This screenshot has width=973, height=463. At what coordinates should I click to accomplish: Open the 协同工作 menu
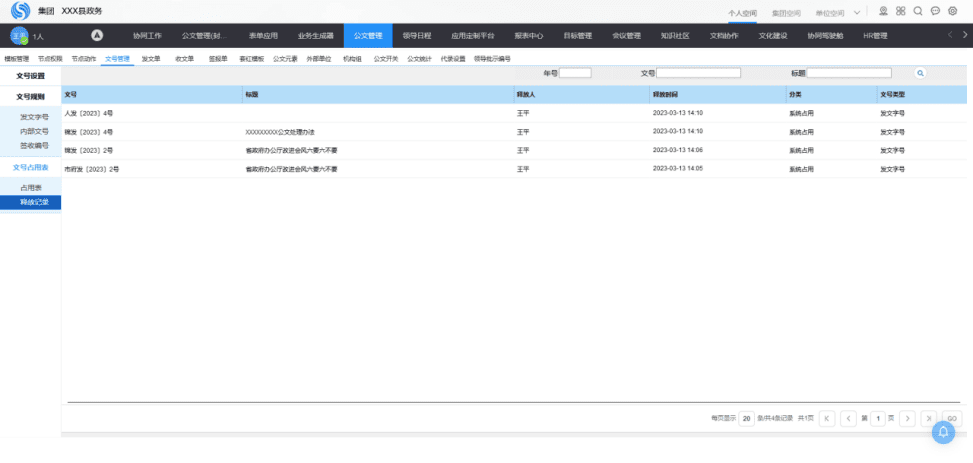tap(147, 36)
